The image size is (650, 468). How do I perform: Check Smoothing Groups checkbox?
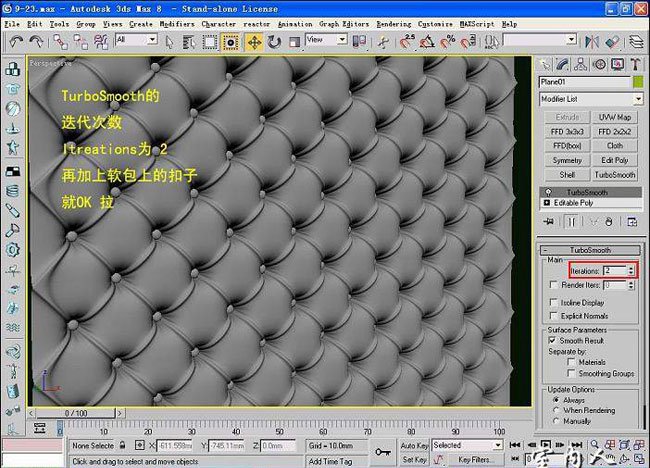(x=571, y=373)
